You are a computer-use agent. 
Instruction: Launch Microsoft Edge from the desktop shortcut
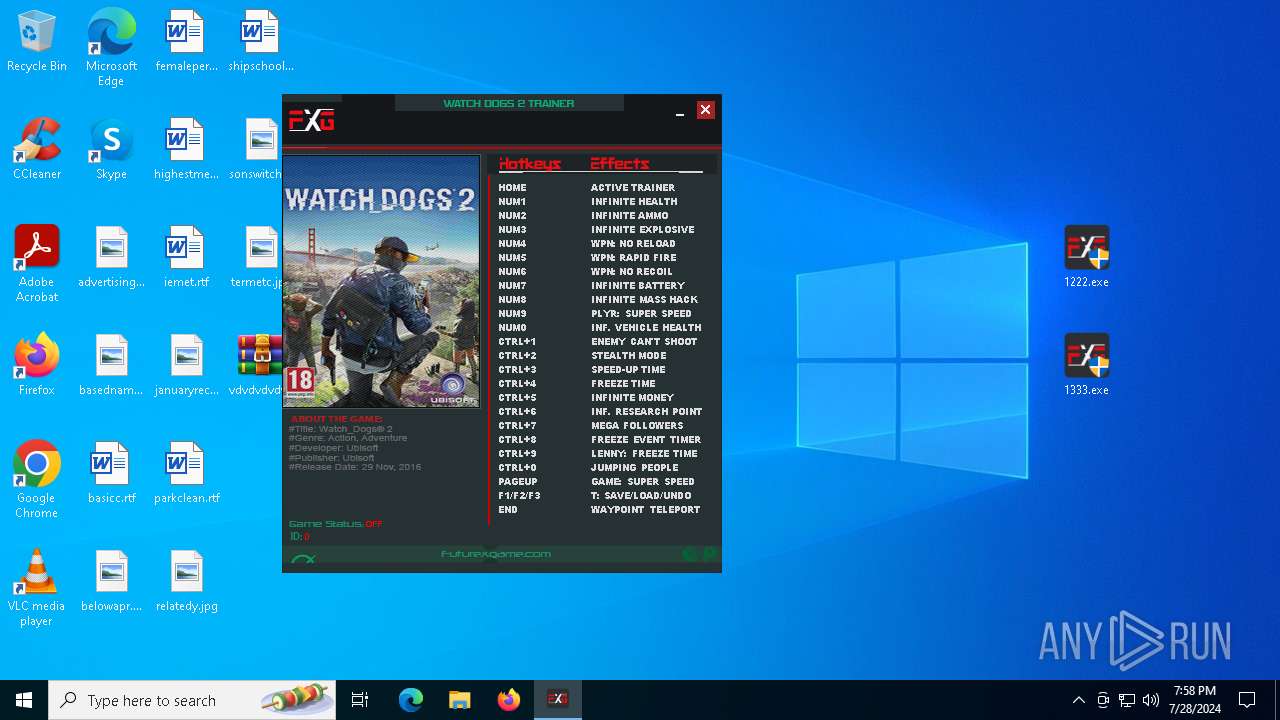click(x=111, y=48)
